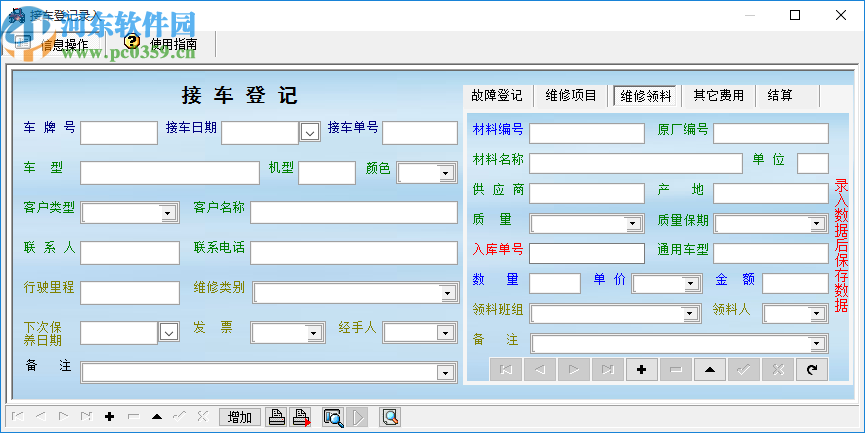Expand the 质量 dropdown

tap(632, 224)
